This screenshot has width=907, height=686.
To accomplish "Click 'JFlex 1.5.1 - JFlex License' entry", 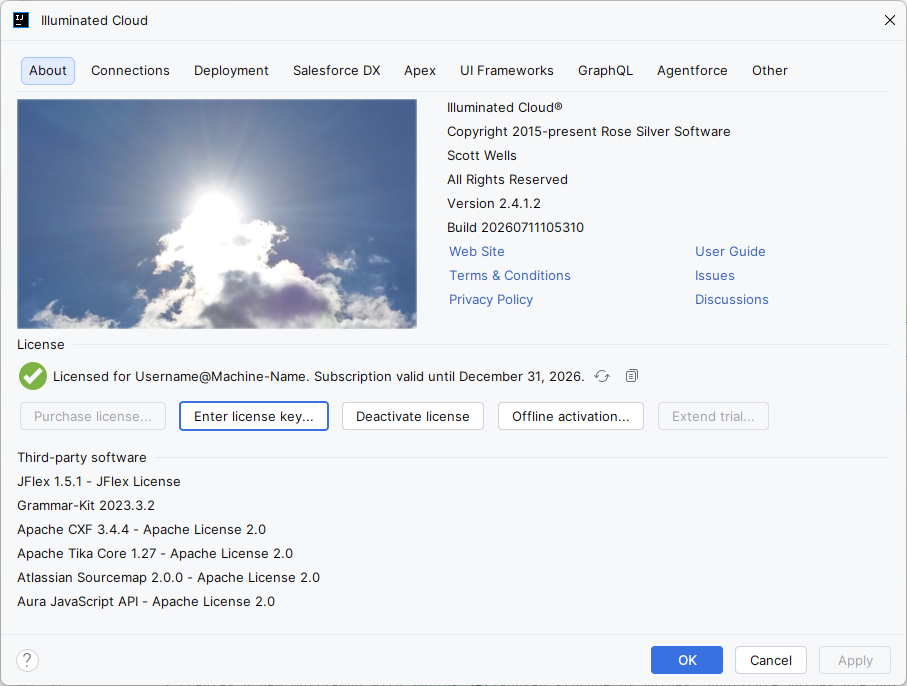I will pyautogui.click(x=99, y=481).
